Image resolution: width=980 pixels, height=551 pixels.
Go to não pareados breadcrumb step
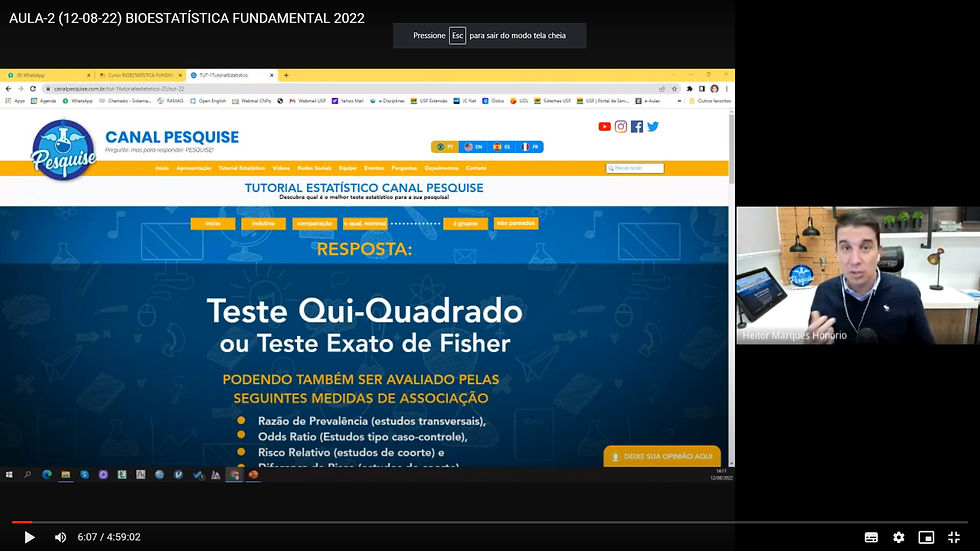point(516,223)
